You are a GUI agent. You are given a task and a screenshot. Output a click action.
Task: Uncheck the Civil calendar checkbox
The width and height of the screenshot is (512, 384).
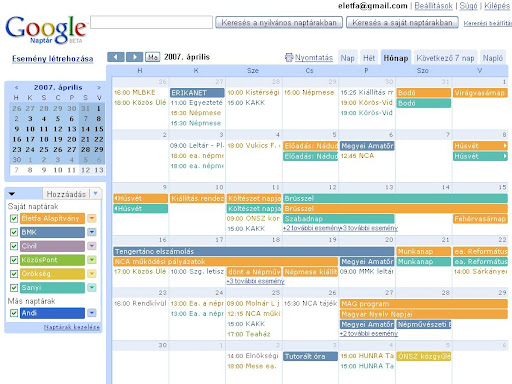(x=14, y=246)
